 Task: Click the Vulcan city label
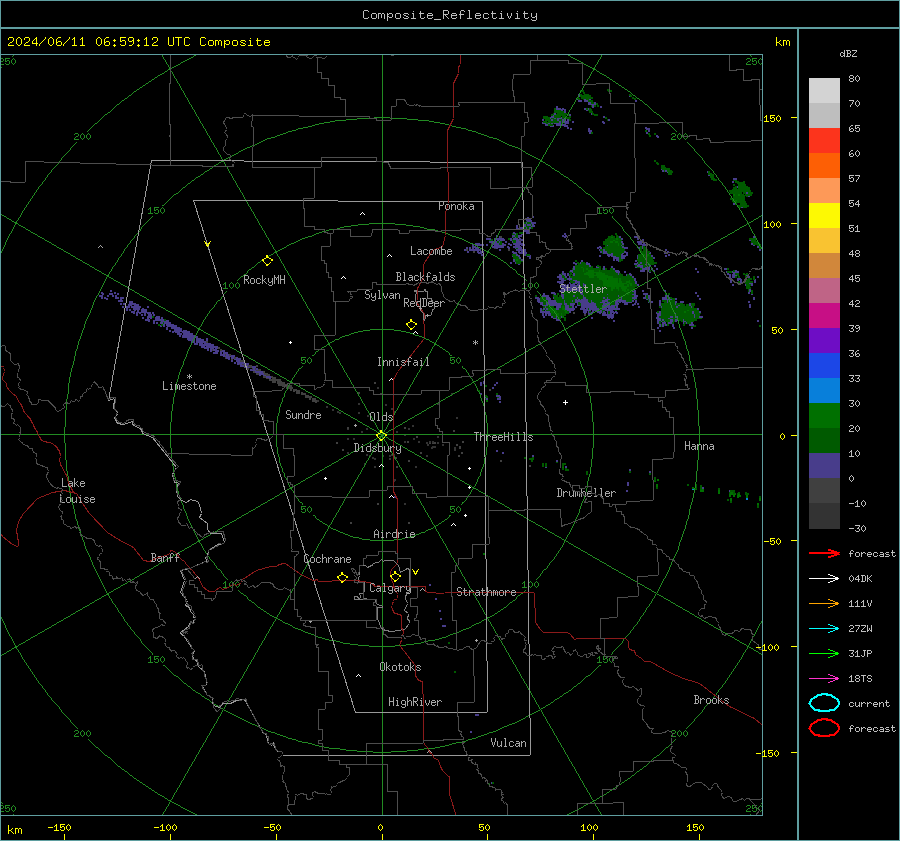(508, 743)
